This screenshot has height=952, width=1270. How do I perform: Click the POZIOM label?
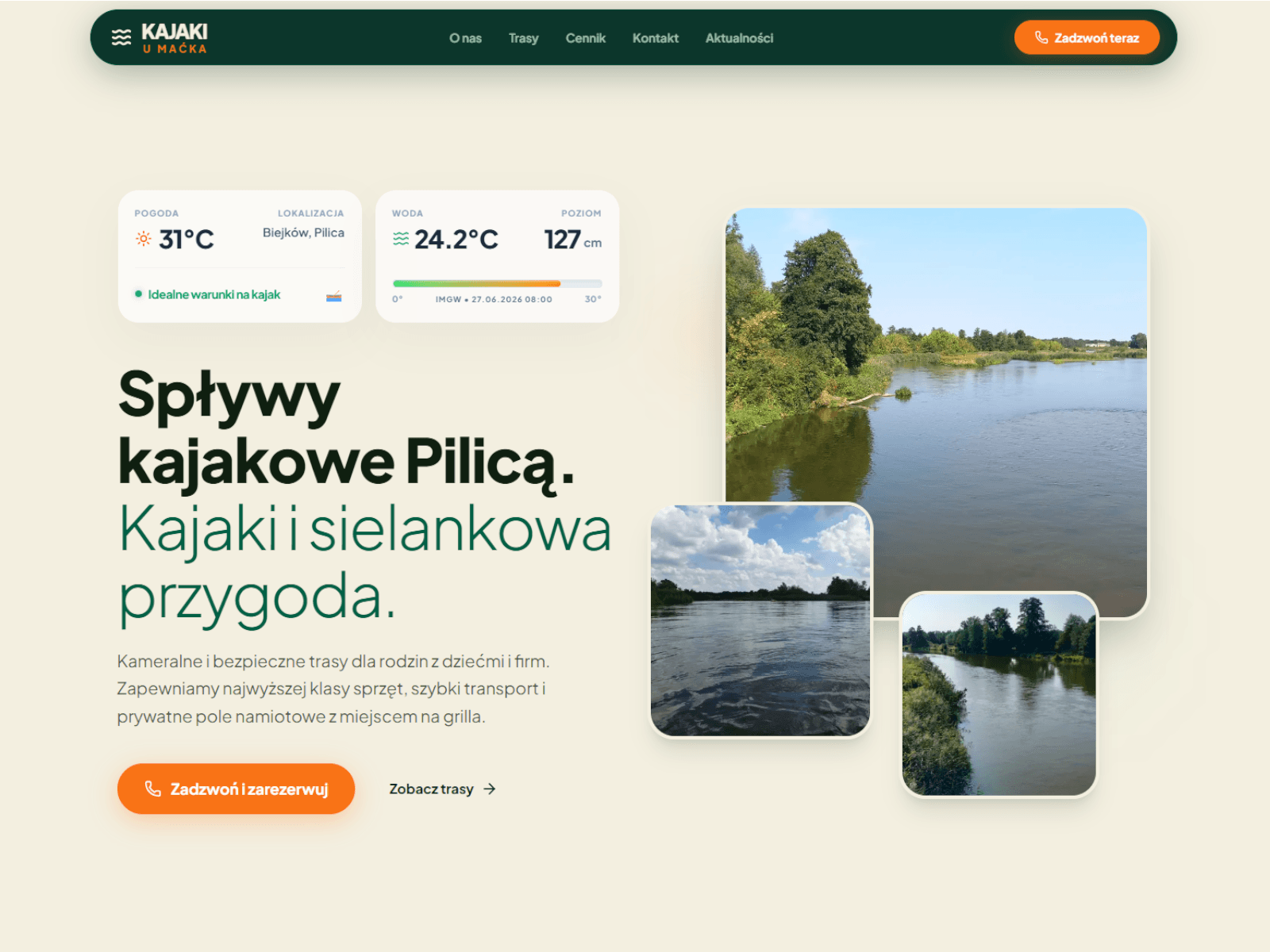click(x=581, y=213)
